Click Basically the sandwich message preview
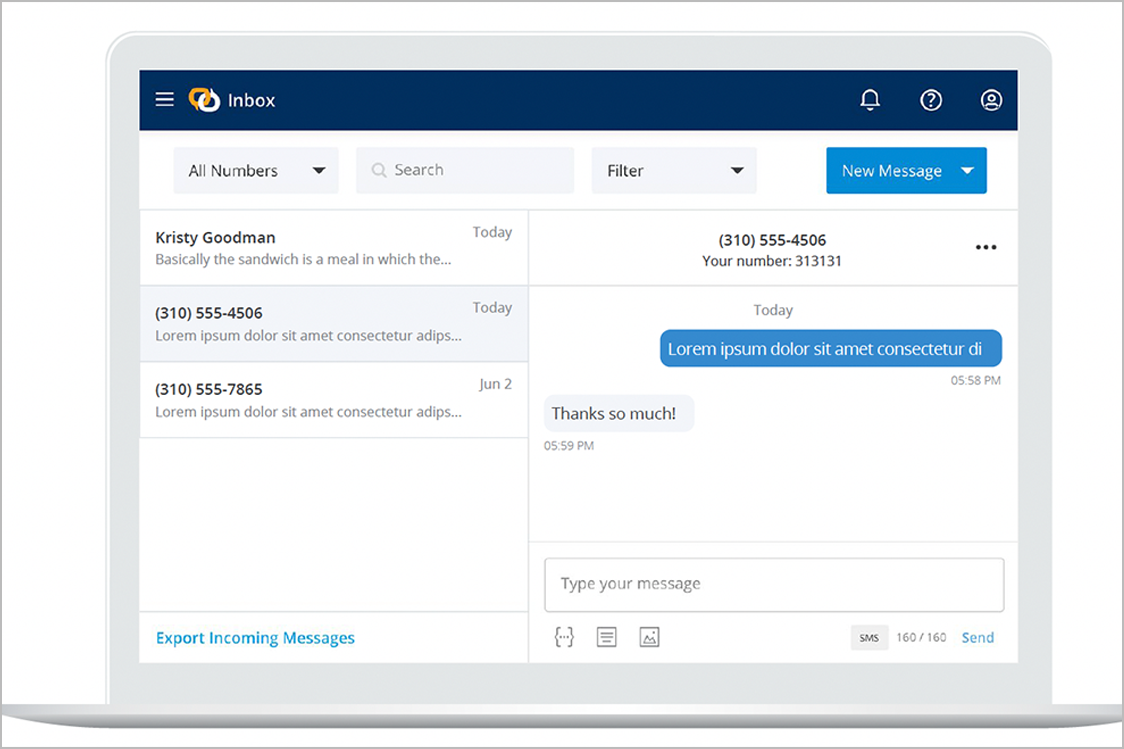 [303, 259]
